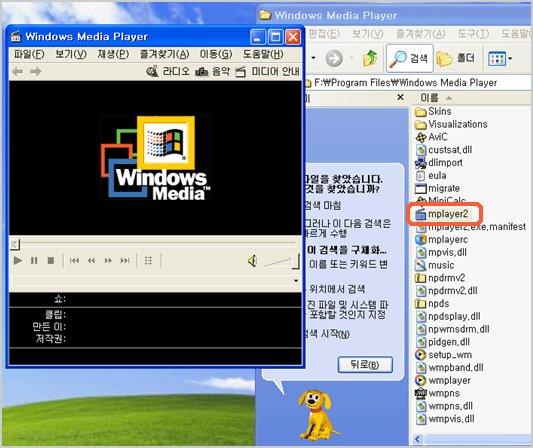Open the 즐겨찾기(A) menu in Media Player
The height and width of the screenshot is (448, 533).
pyautogui.click(x=165, y=54)
